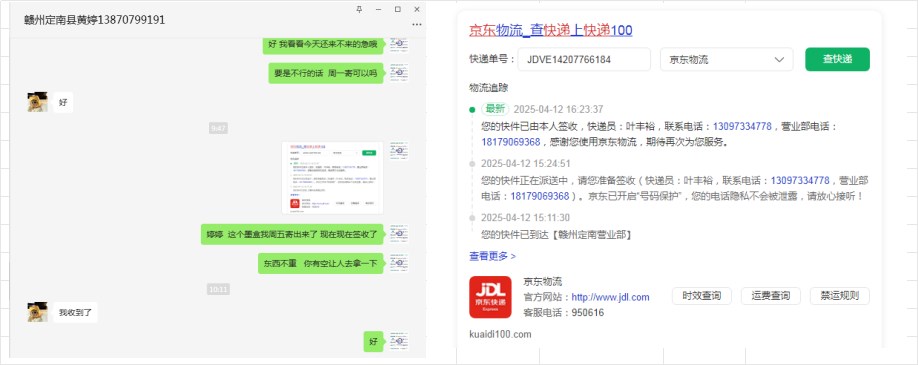Click phone 13097334778 in the 15:24:51 entry
Viewport: 918px width, 365px height.
click(800, 180)
